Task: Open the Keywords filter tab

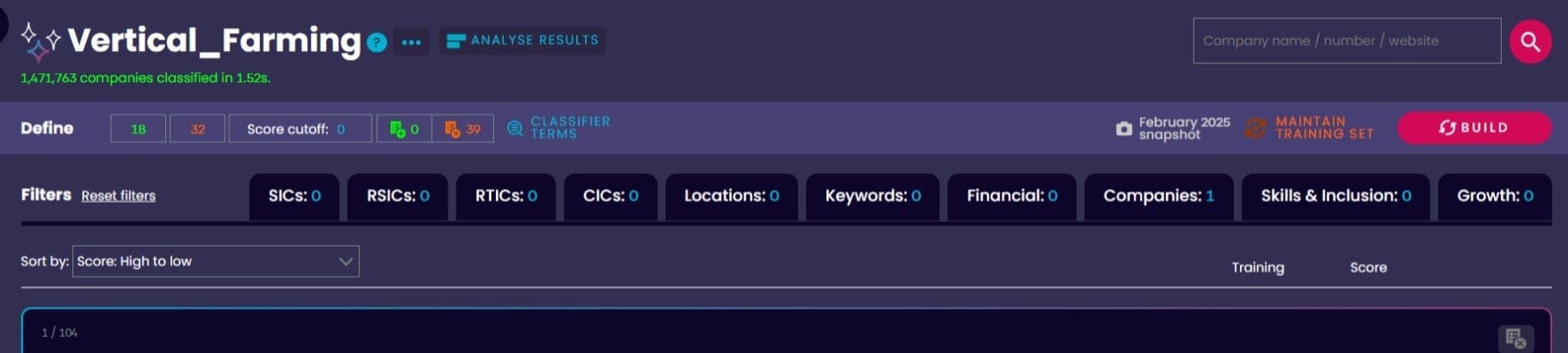Action: click(872, 196)
